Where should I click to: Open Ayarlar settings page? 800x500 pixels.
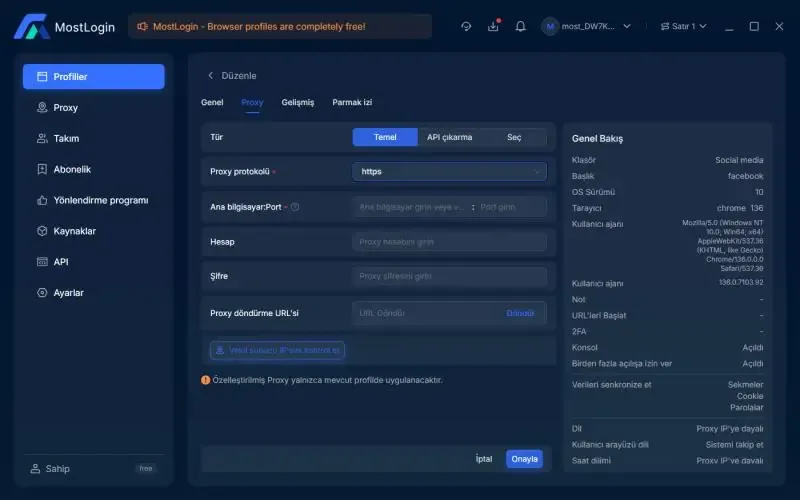(93, 293)
